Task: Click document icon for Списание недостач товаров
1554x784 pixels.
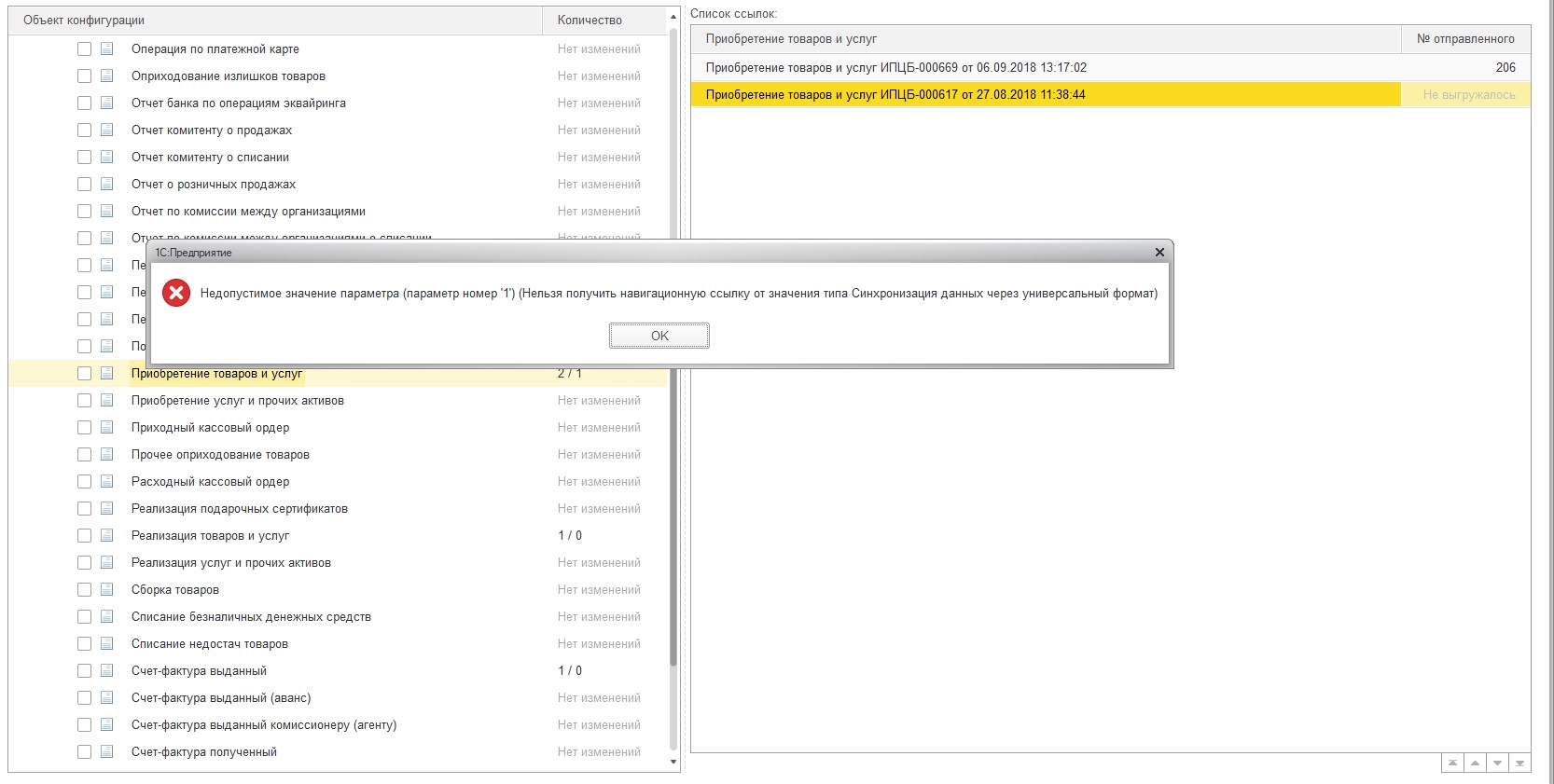Action: coord(107,643)
